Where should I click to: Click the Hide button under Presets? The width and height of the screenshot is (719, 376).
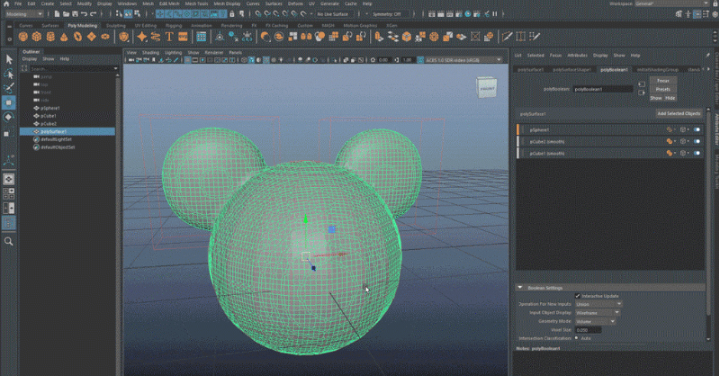tap(670, 98)
